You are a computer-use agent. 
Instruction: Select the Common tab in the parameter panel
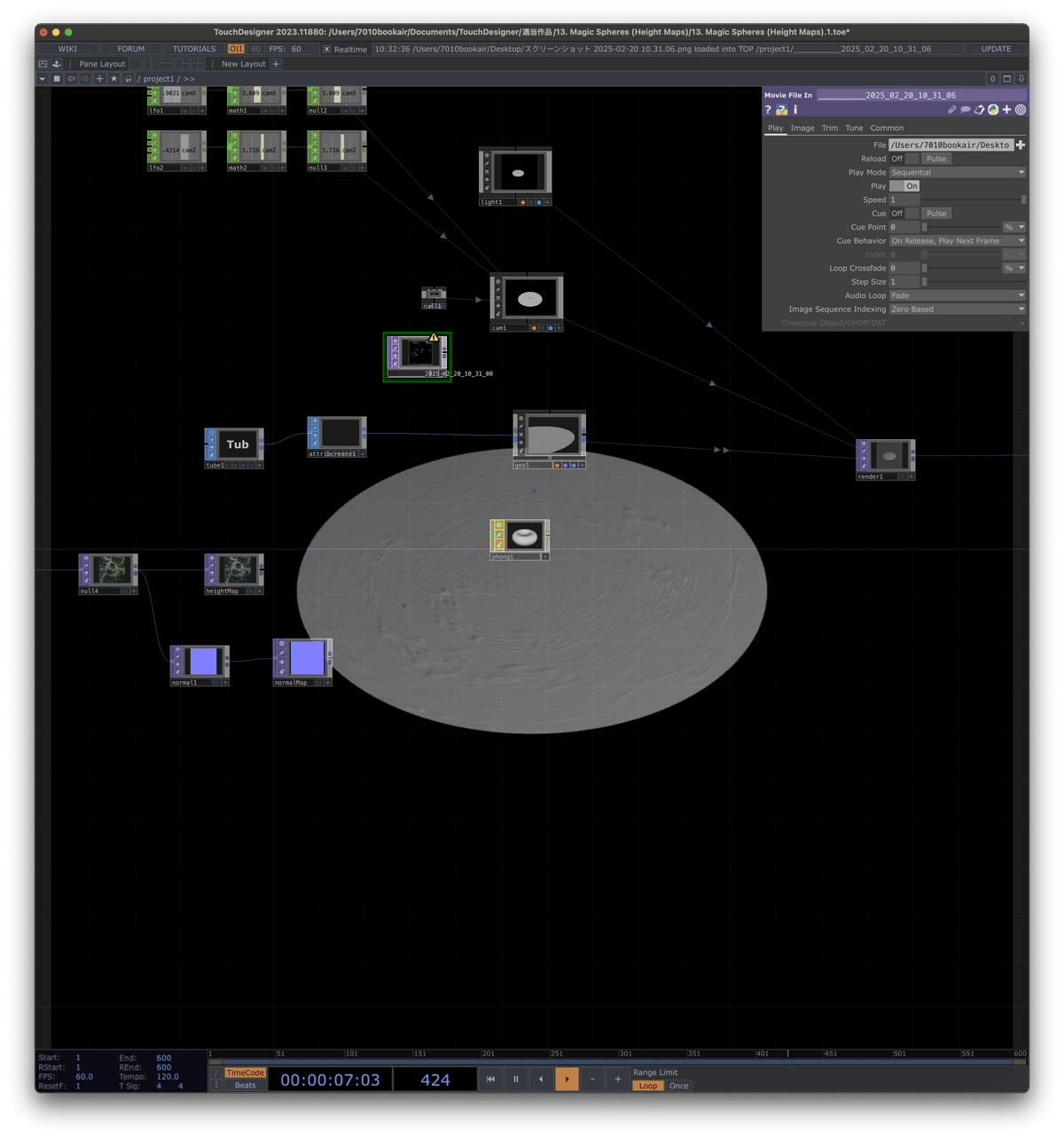point(887,128)
